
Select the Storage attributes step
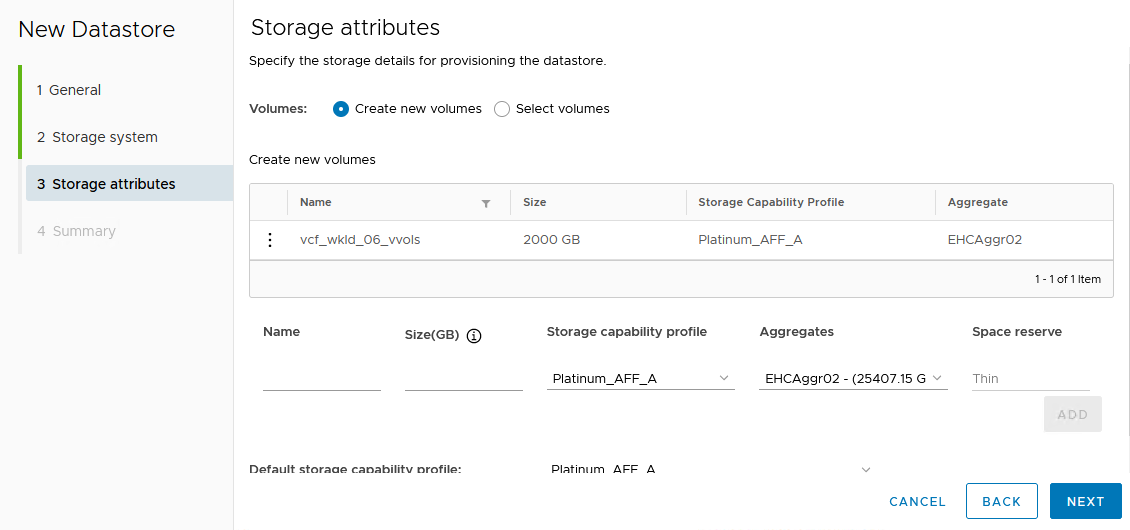(x=113, y=184)
